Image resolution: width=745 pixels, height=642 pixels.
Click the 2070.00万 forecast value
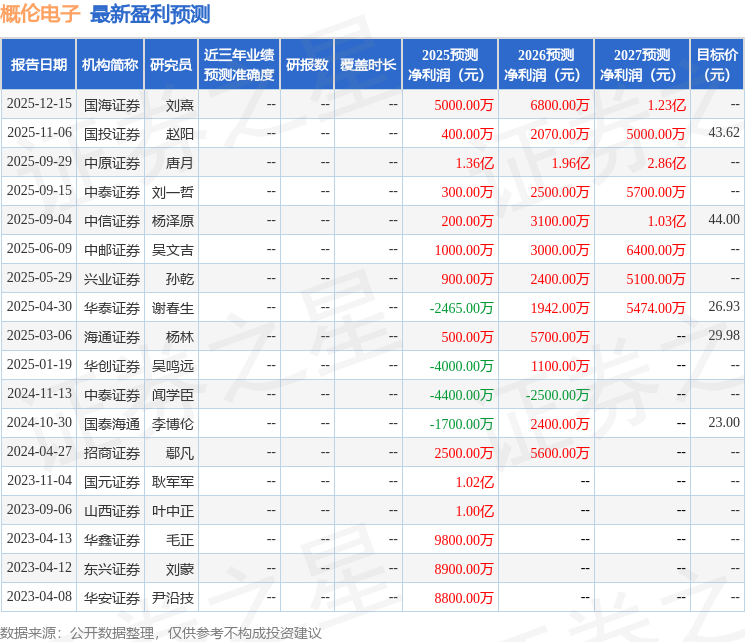point(560,134)
